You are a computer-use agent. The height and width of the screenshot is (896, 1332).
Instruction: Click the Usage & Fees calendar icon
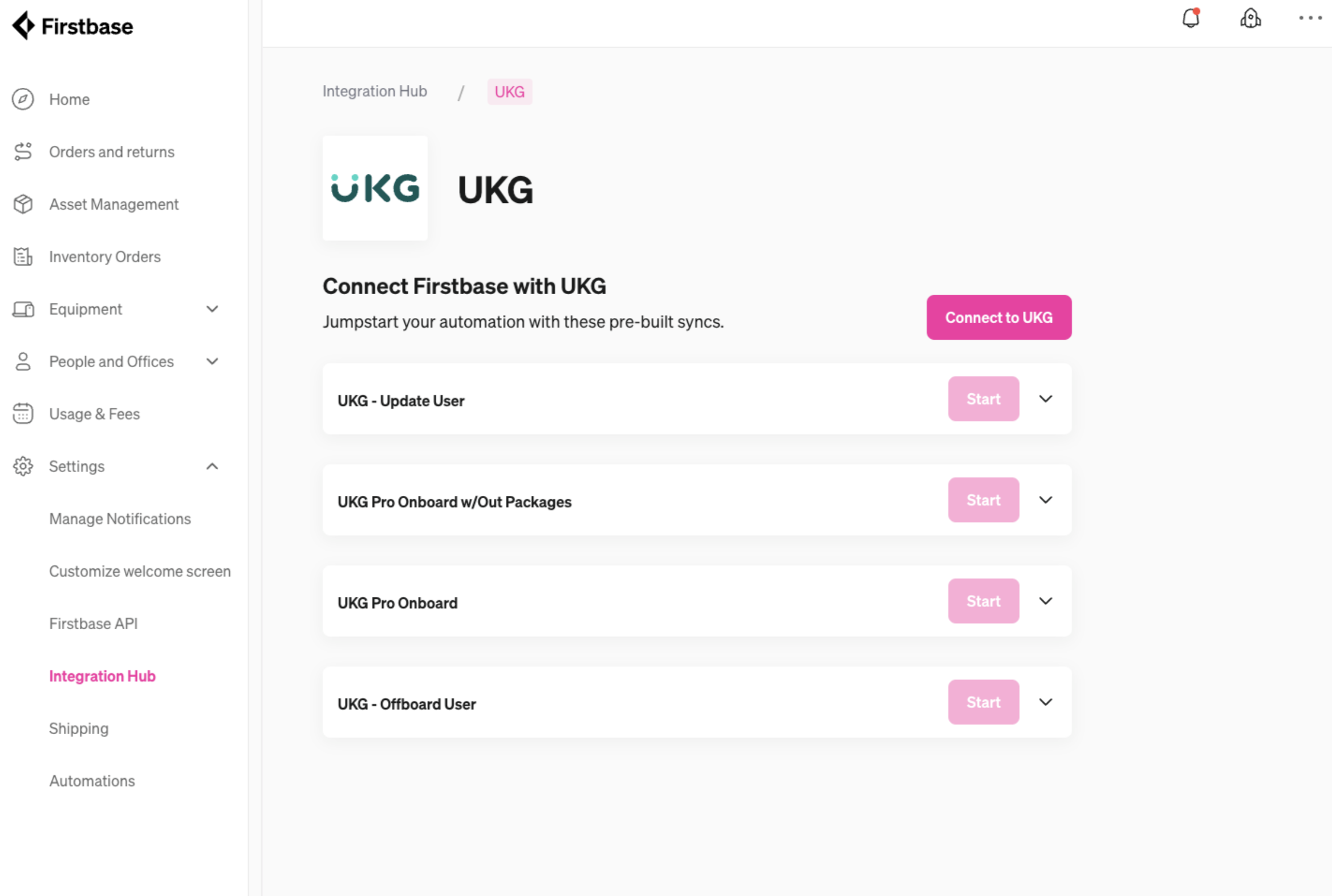point(23,414)
